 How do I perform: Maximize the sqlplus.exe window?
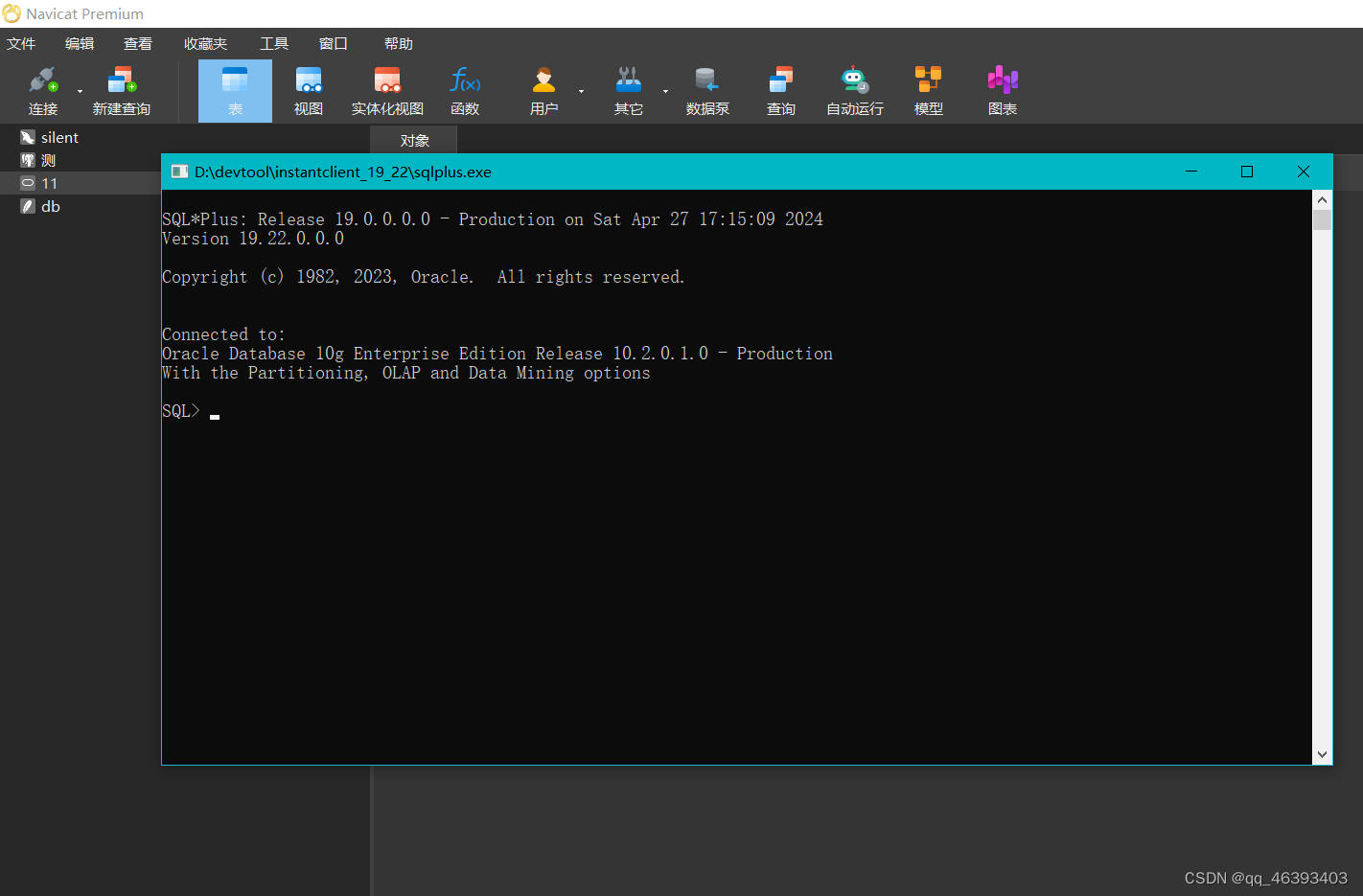click(1247, 172)
